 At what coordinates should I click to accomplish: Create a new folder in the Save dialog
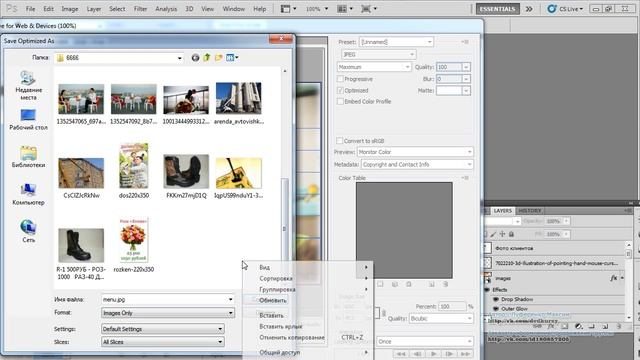click(x=218, y=58)
